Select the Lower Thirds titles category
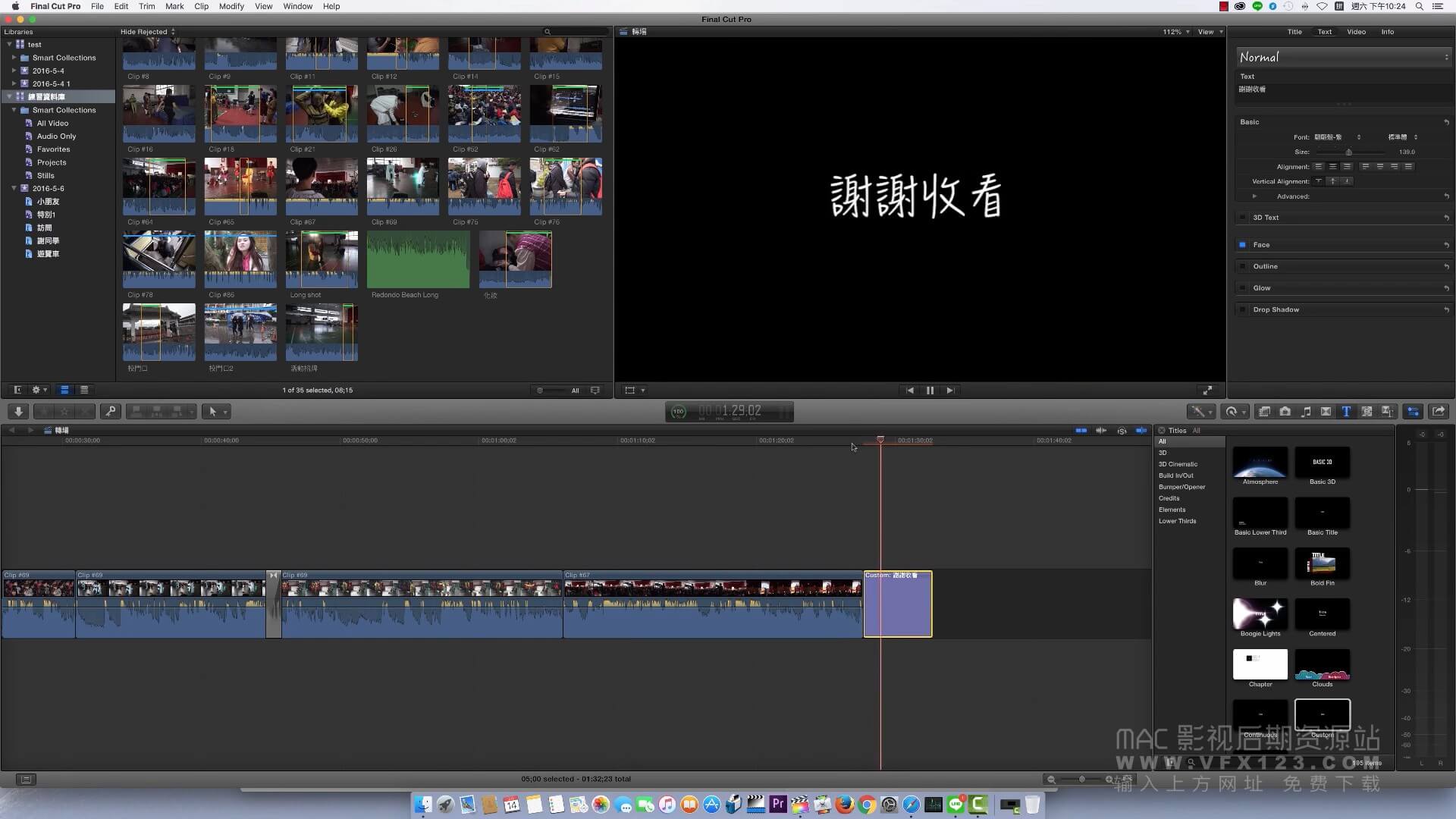Image resolution: width=1456 pixels, height=819 pixels. pos(1177,521)
